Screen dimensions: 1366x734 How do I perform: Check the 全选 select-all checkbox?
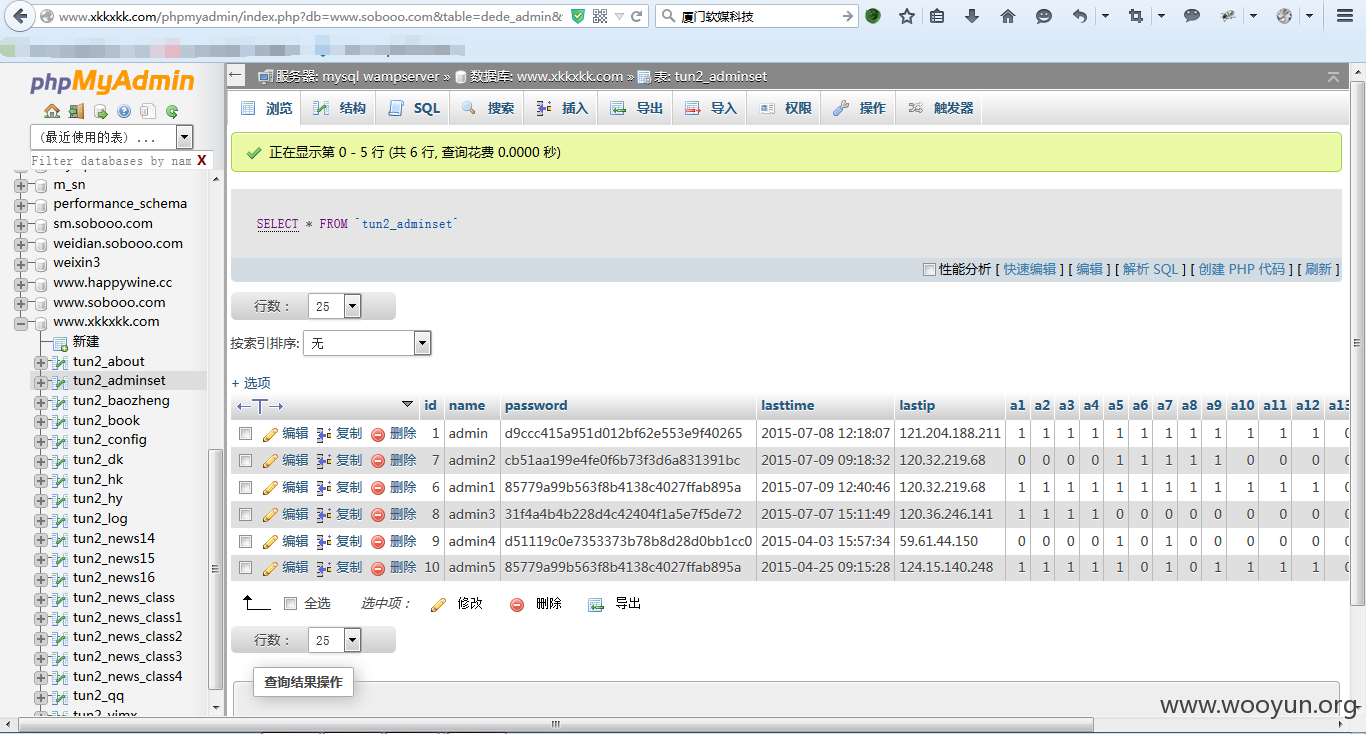pos(290,604)
